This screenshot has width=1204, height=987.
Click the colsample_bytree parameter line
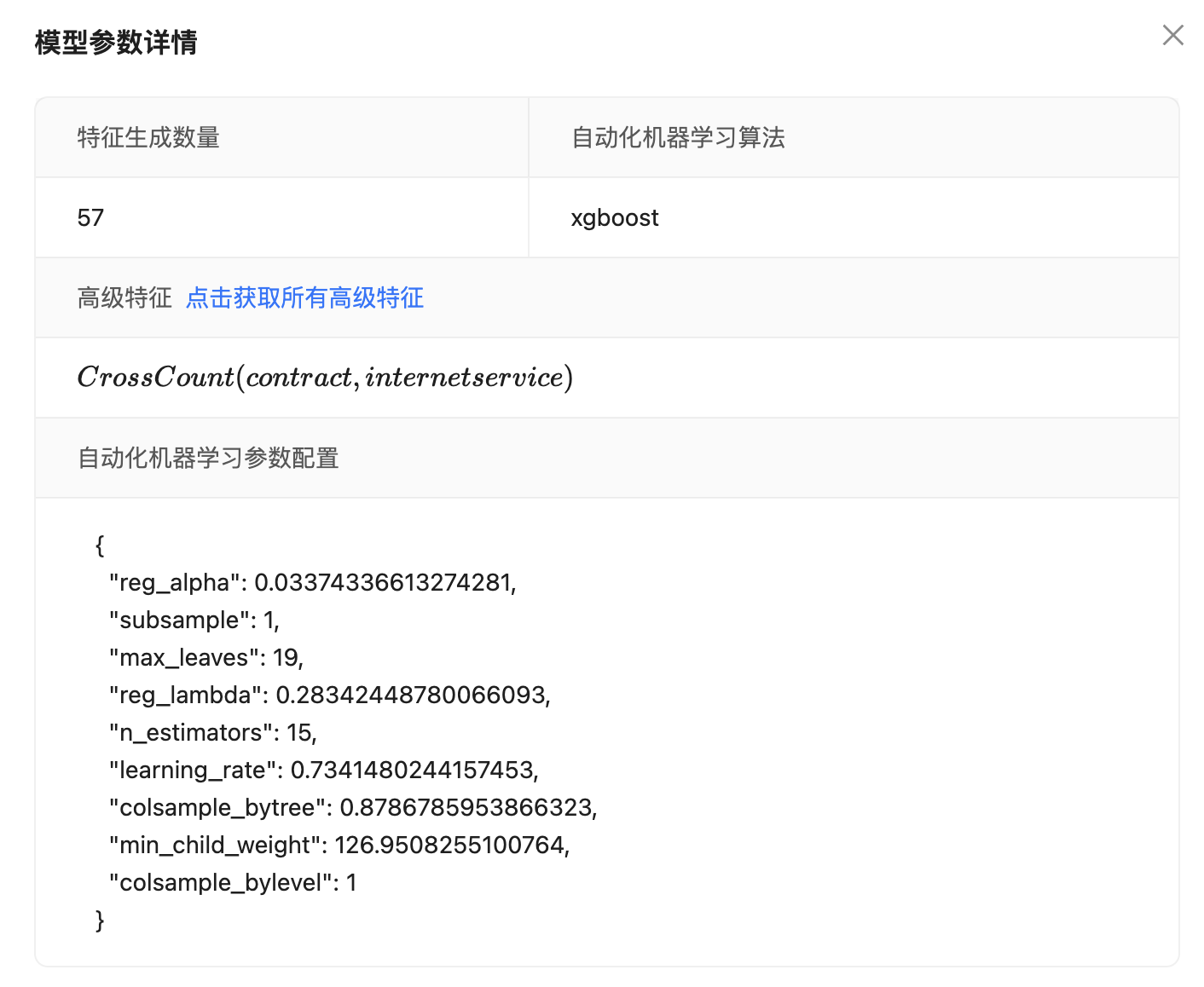[353, 808]
